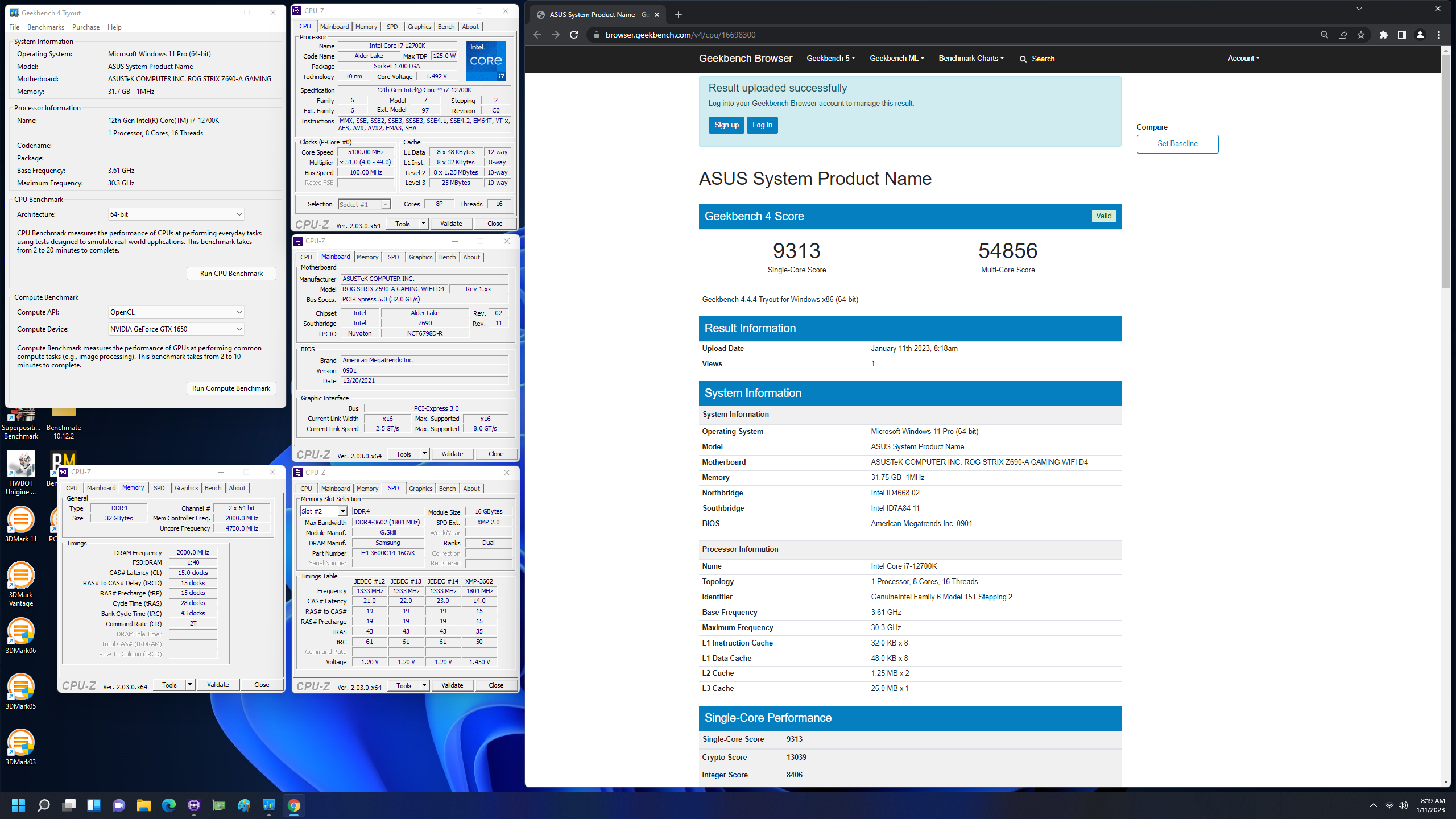
Task: Select the SPD tab in the top CPU-Z window
Action: coord(392,27)
